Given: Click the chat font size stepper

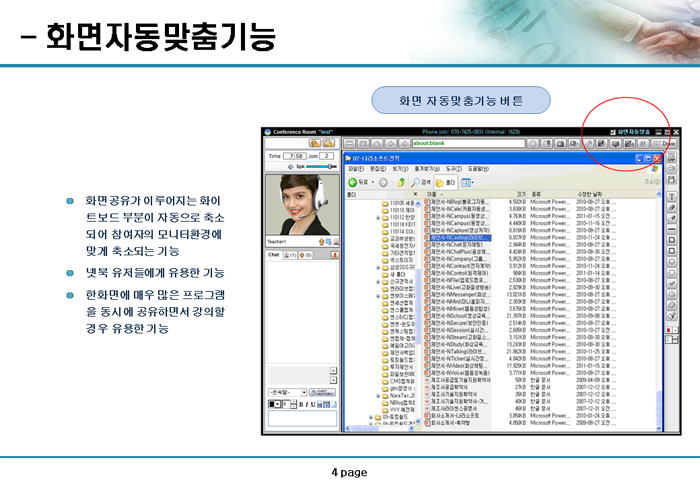Looking at the screenshot, I should point(293,404).
